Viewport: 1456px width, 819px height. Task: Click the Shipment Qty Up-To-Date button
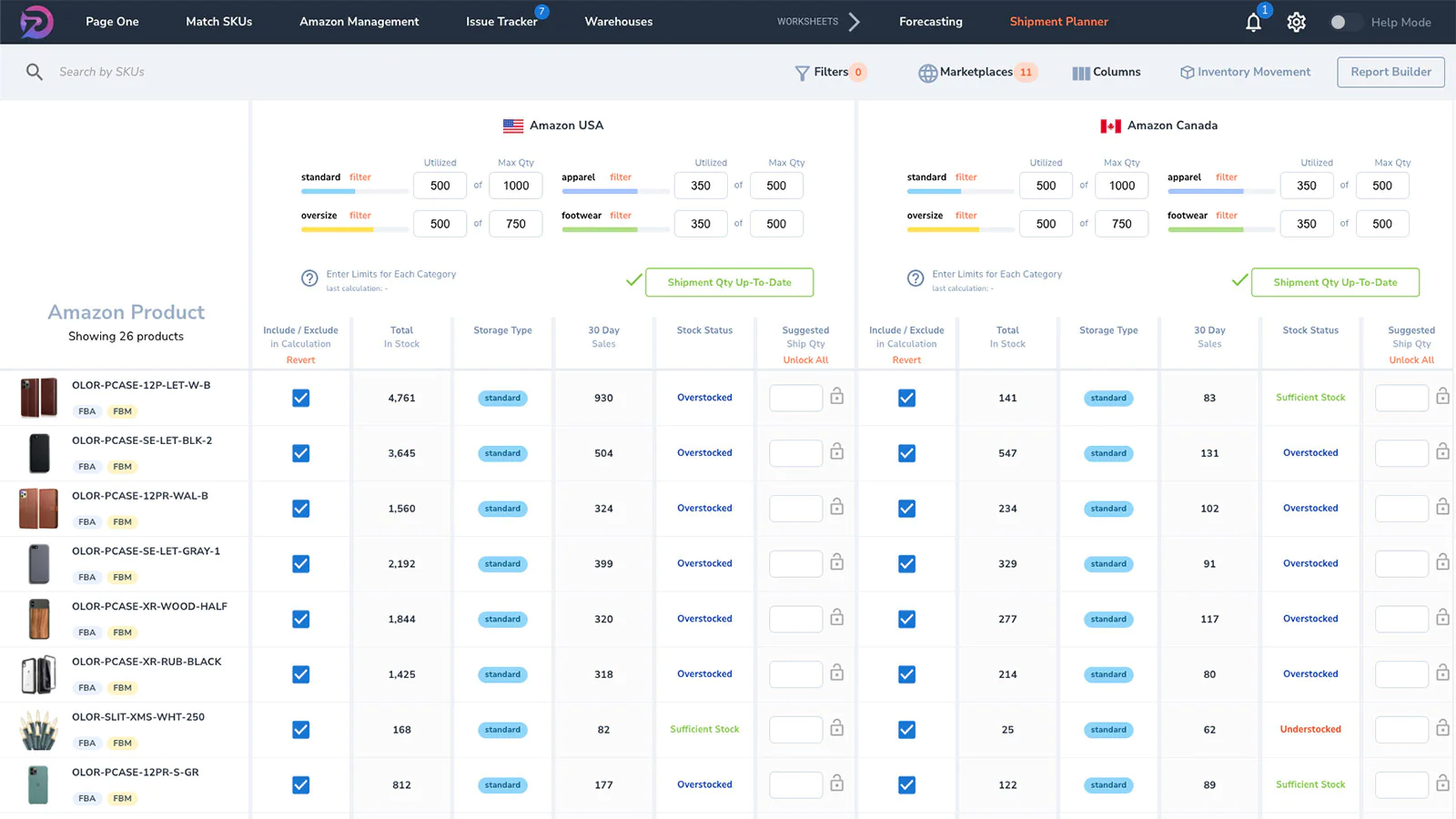pos(729,282)
